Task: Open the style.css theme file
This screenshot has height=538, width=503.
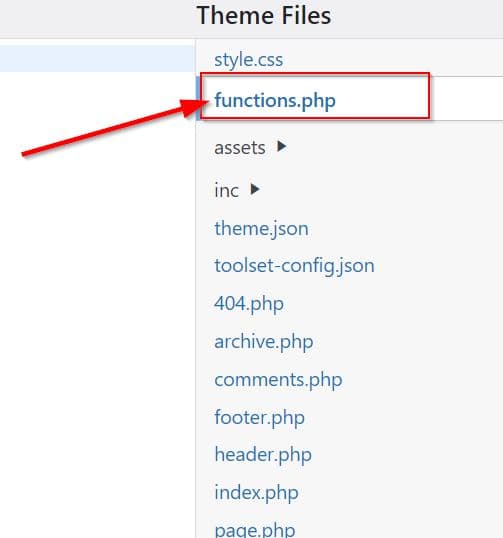Action: [248, 60]
